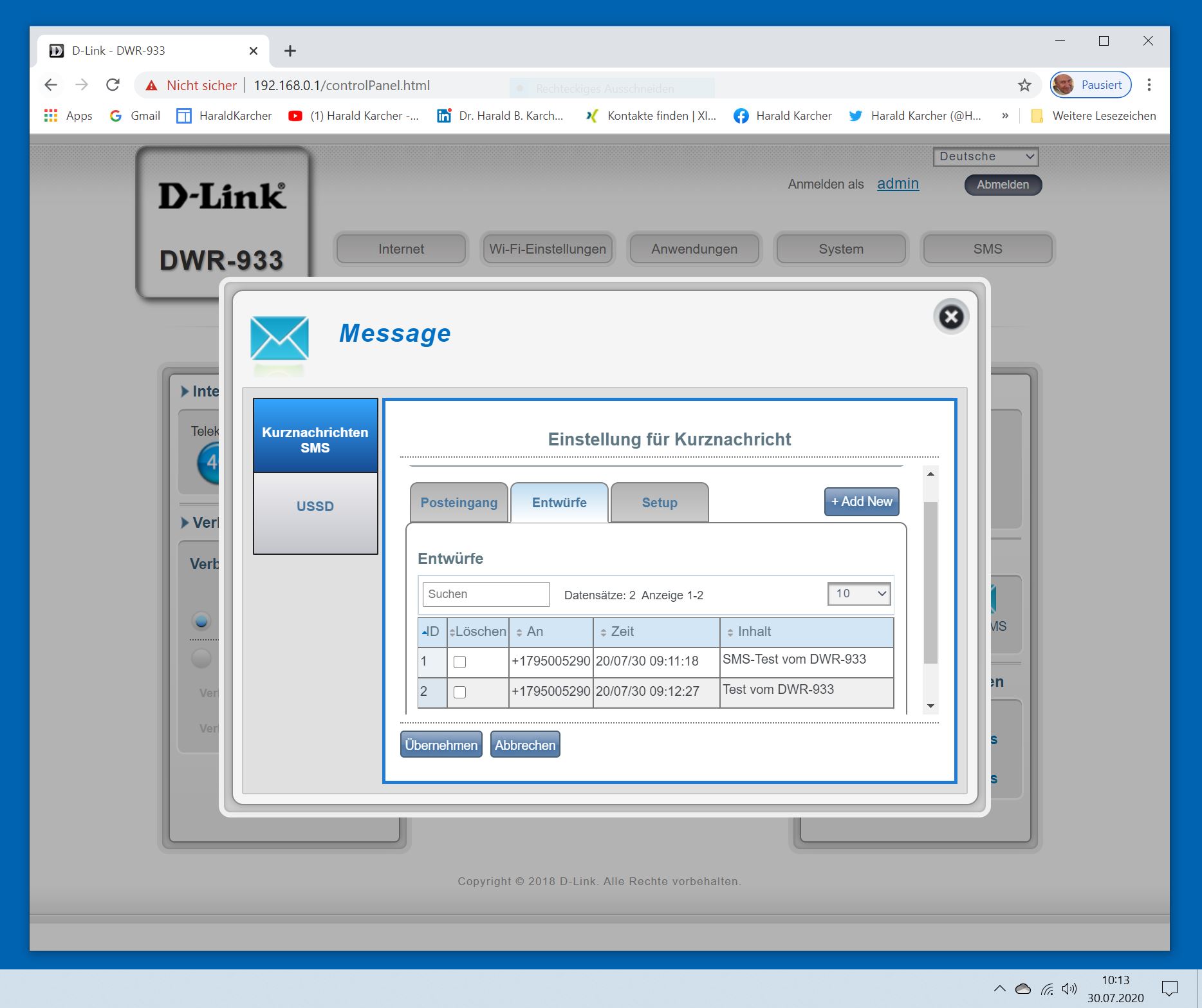Viewport: 1202px width, 1008px height.
Task: Open the network Wi-Fi tray icon
Action: point(1047,989)
